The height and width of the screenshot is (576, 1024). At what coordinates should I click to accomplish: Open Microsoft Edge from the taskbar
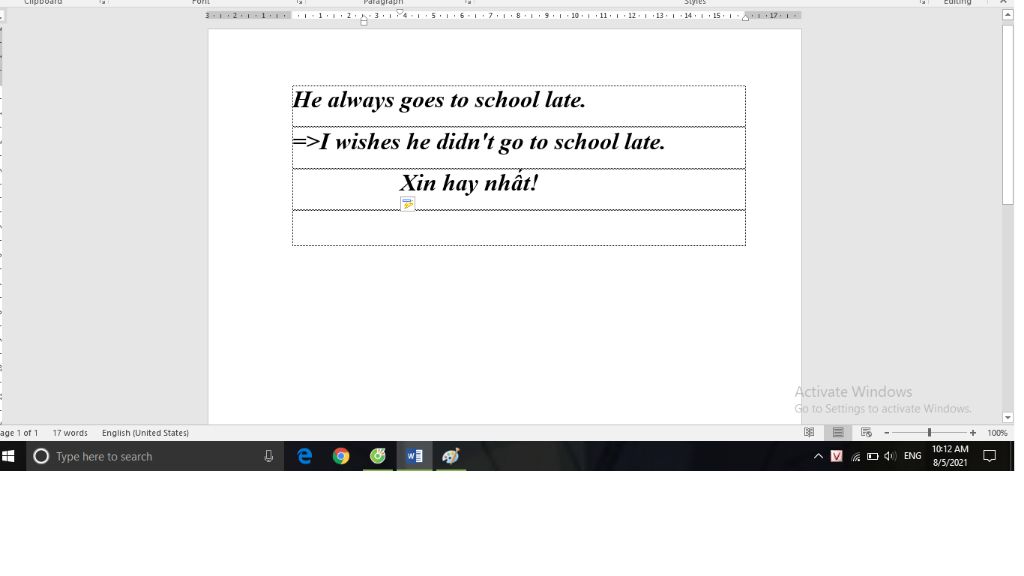pos(305,456)
